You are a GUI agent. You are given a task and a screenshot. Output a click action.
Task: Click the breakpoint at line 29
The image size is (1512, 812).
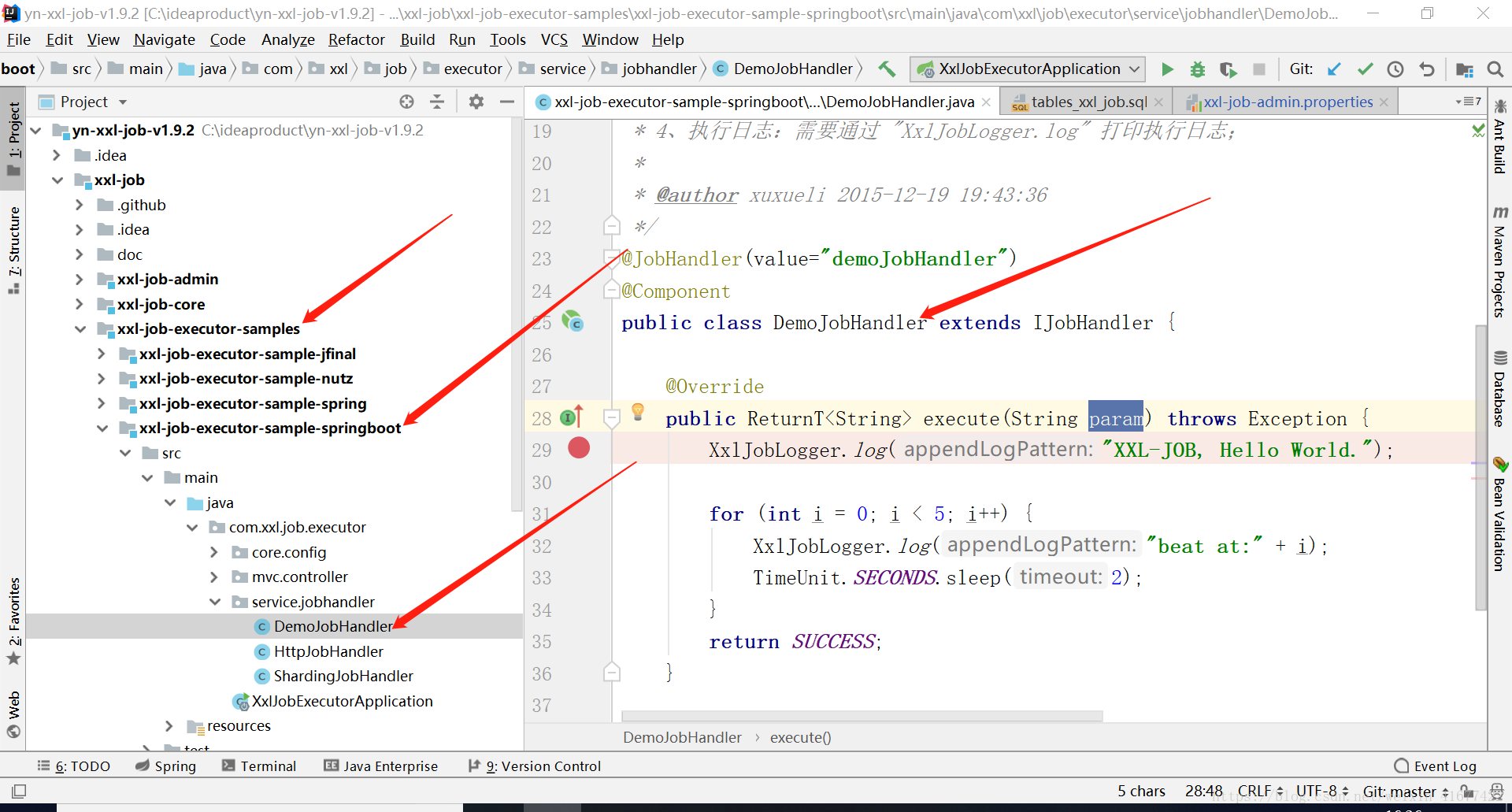coord(579,448)
